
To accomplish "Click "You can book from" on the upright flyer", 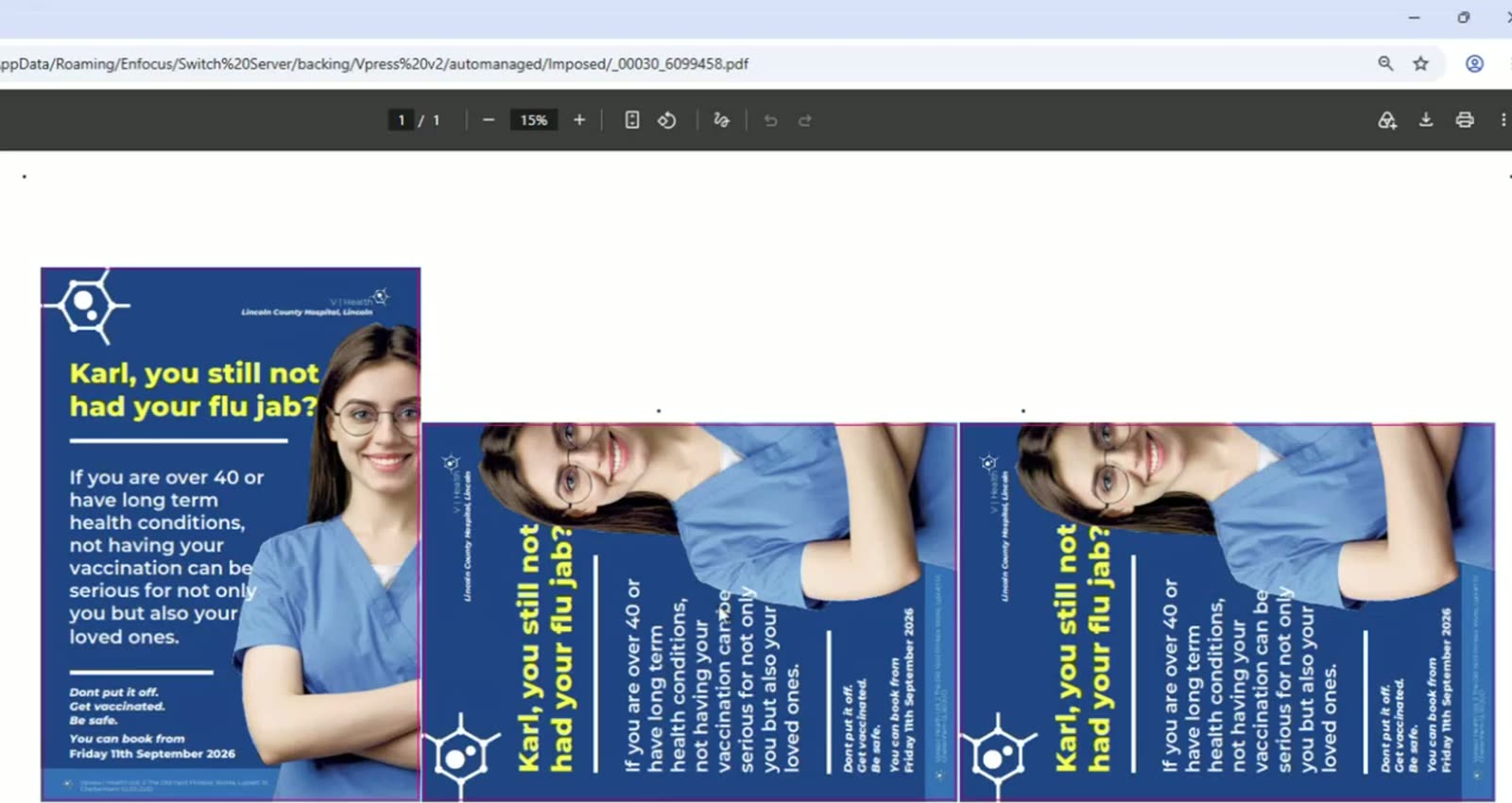I will point(127,739).
